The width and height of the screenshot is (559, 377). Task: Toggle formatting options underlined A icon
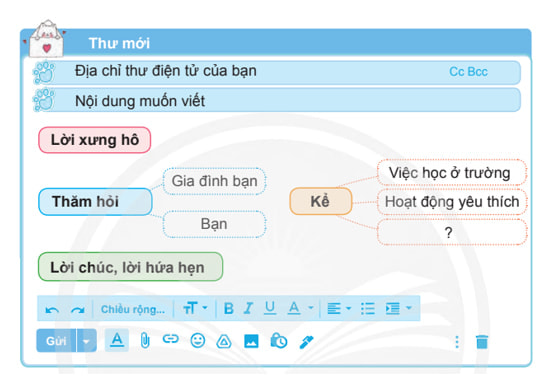[117, 340]
